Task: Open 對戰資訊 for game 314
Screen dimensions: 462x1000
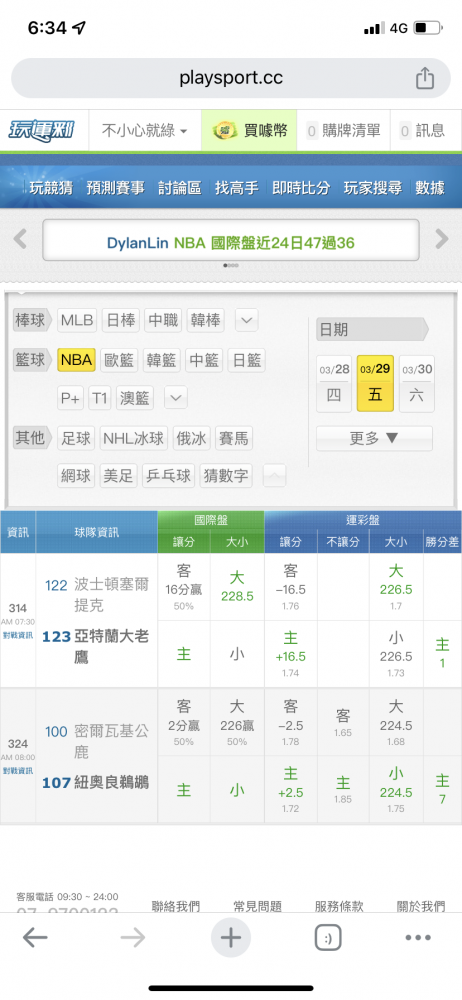Action: pos(18,635)
